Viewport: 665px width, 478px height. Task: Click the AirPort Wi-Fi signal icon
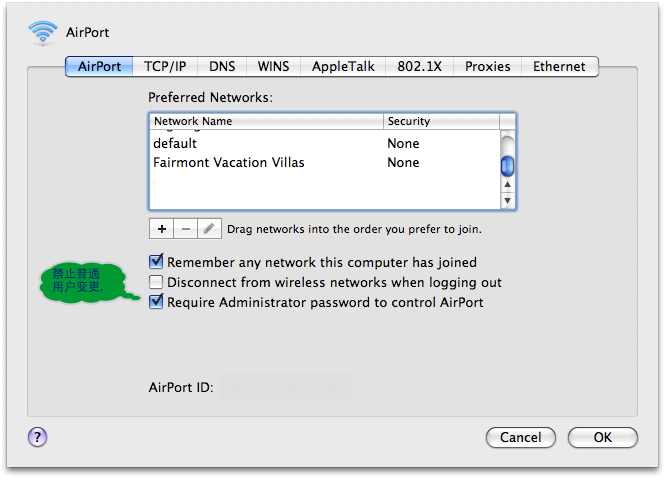click(x=42, y=32)
